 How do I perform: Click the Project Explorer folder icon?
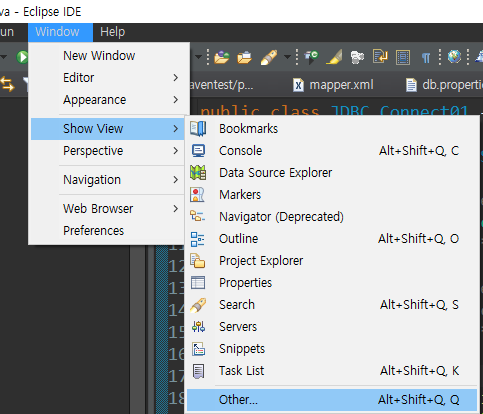(197, 261)
